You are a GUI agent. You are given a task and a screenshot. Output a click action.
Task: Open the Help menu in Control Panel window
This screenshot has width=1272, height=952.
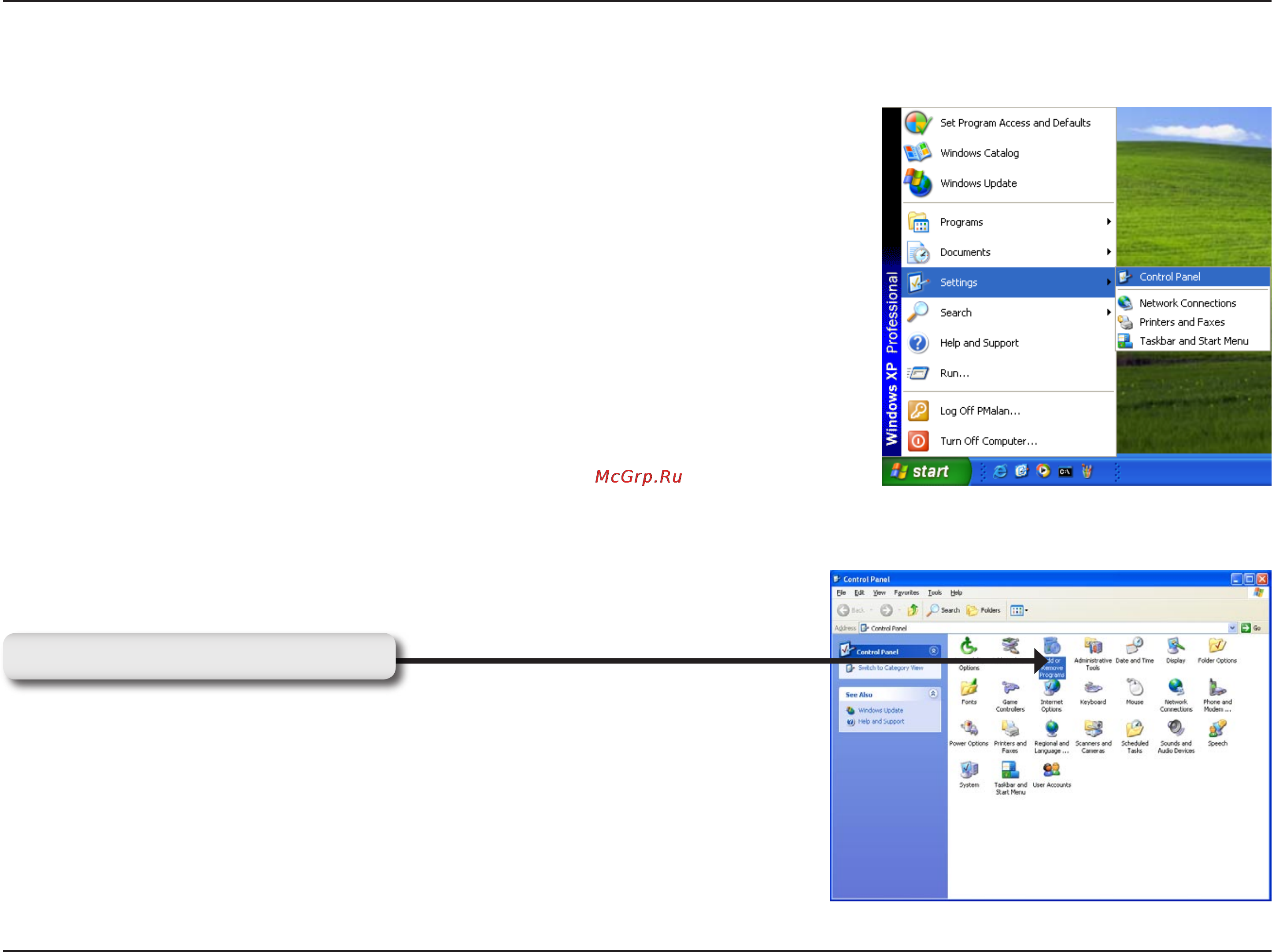[956, 593]
